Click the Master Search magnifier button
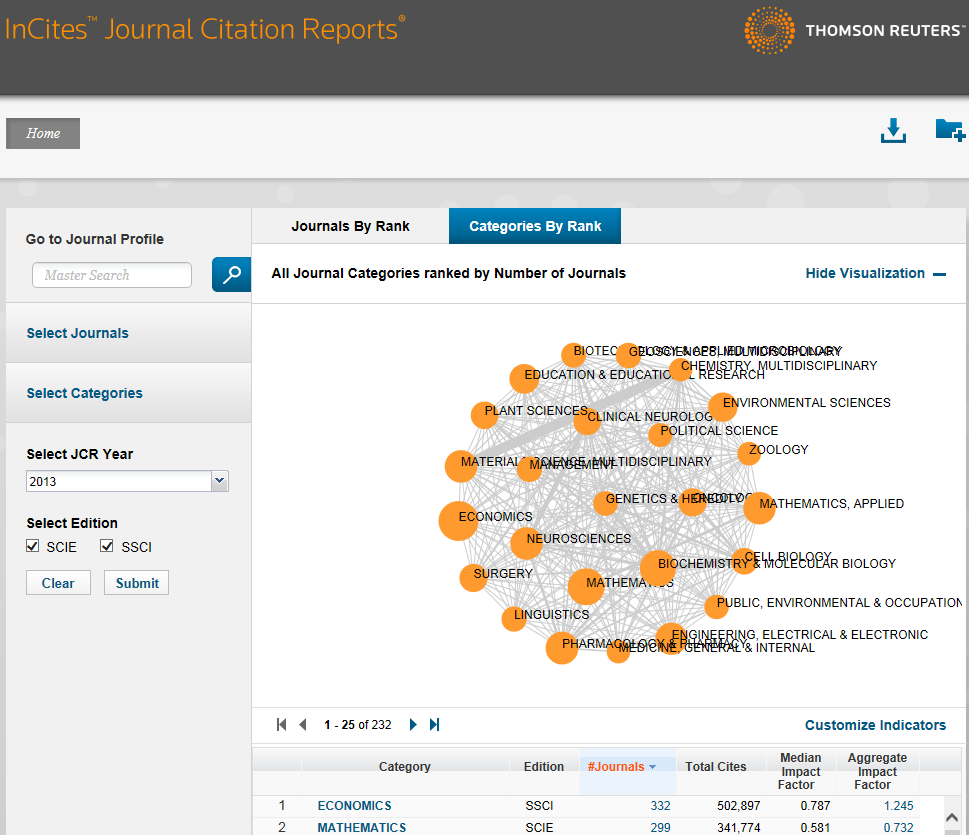The image size is (969, 835). pyautogui.click(x=231, y=274)
